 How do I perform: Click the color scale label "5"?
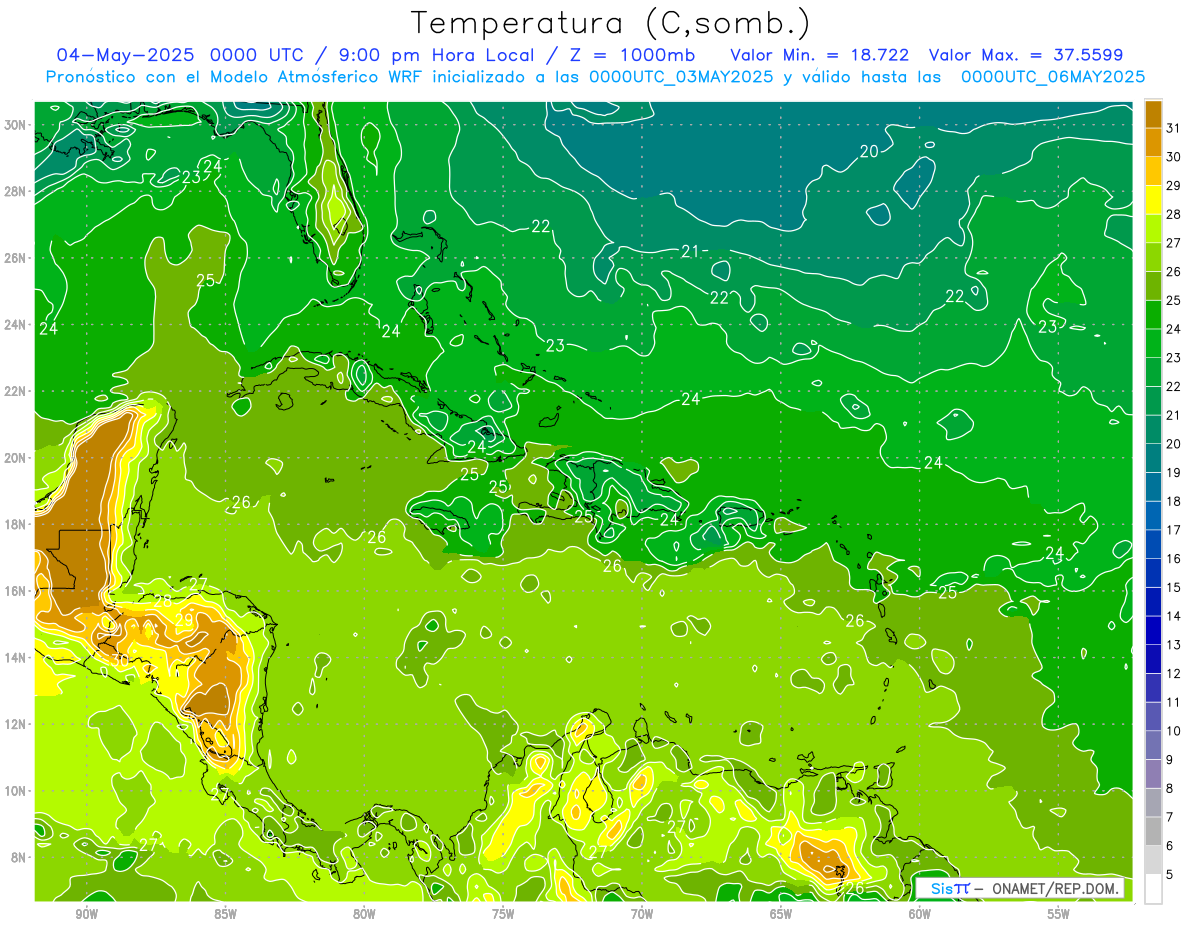1170,874
